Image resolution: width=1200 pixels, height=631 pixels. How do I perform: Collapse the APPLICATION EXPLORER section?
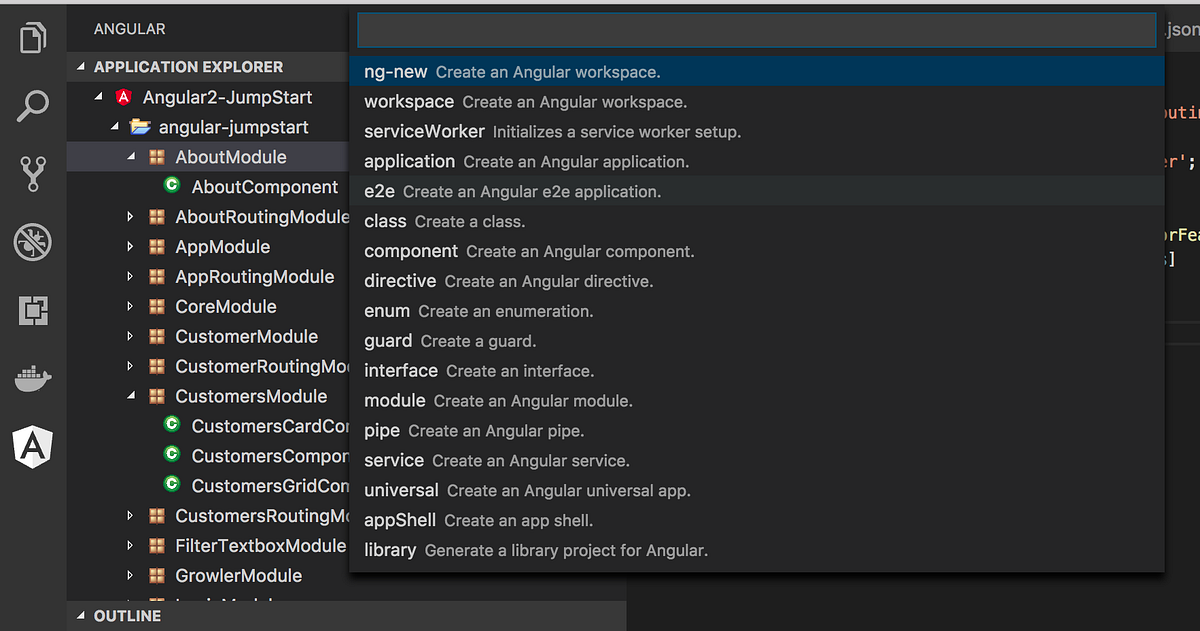[81, 66]
